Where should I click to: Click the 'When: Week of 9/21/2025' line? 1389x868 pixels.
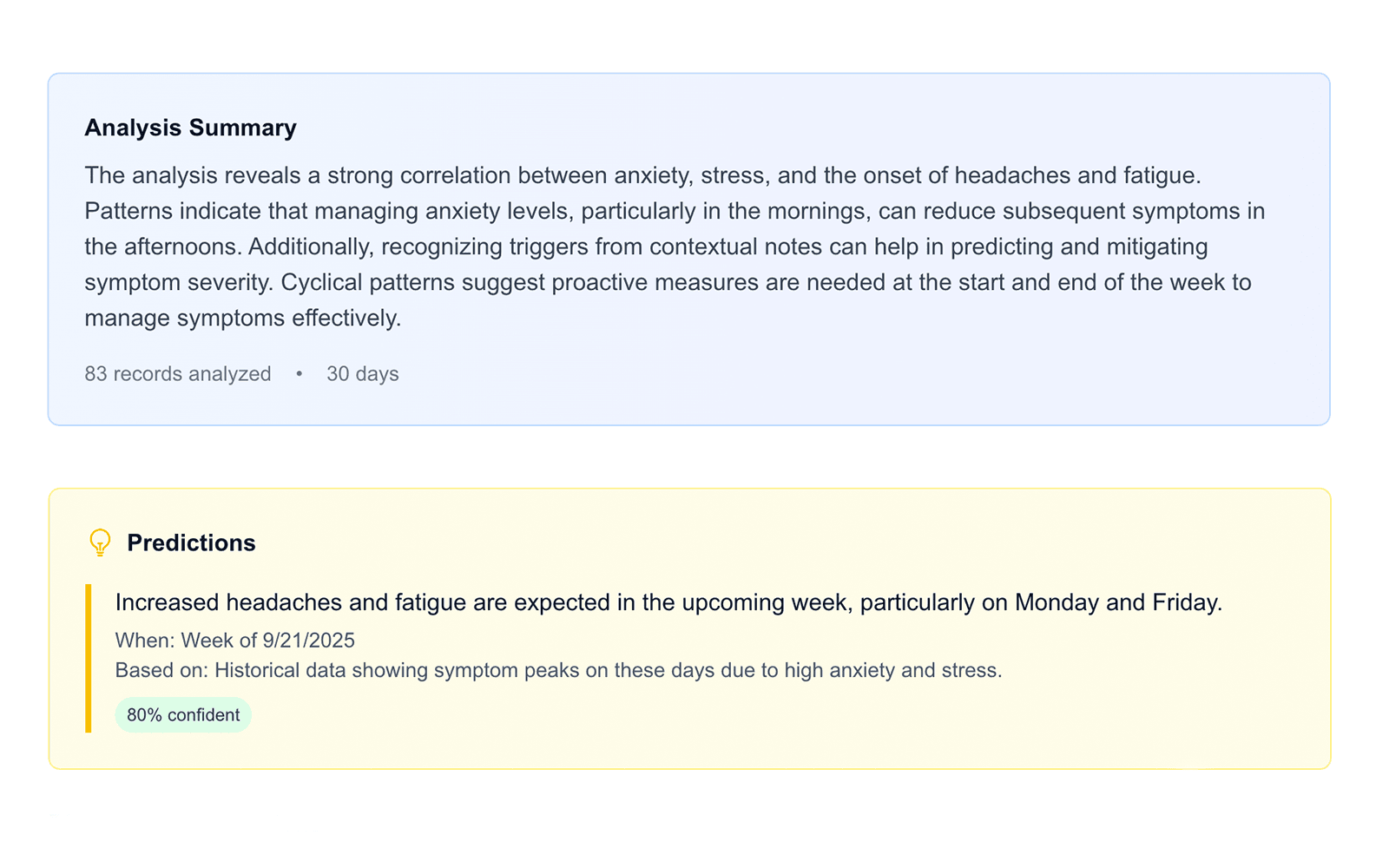[234, 641]
